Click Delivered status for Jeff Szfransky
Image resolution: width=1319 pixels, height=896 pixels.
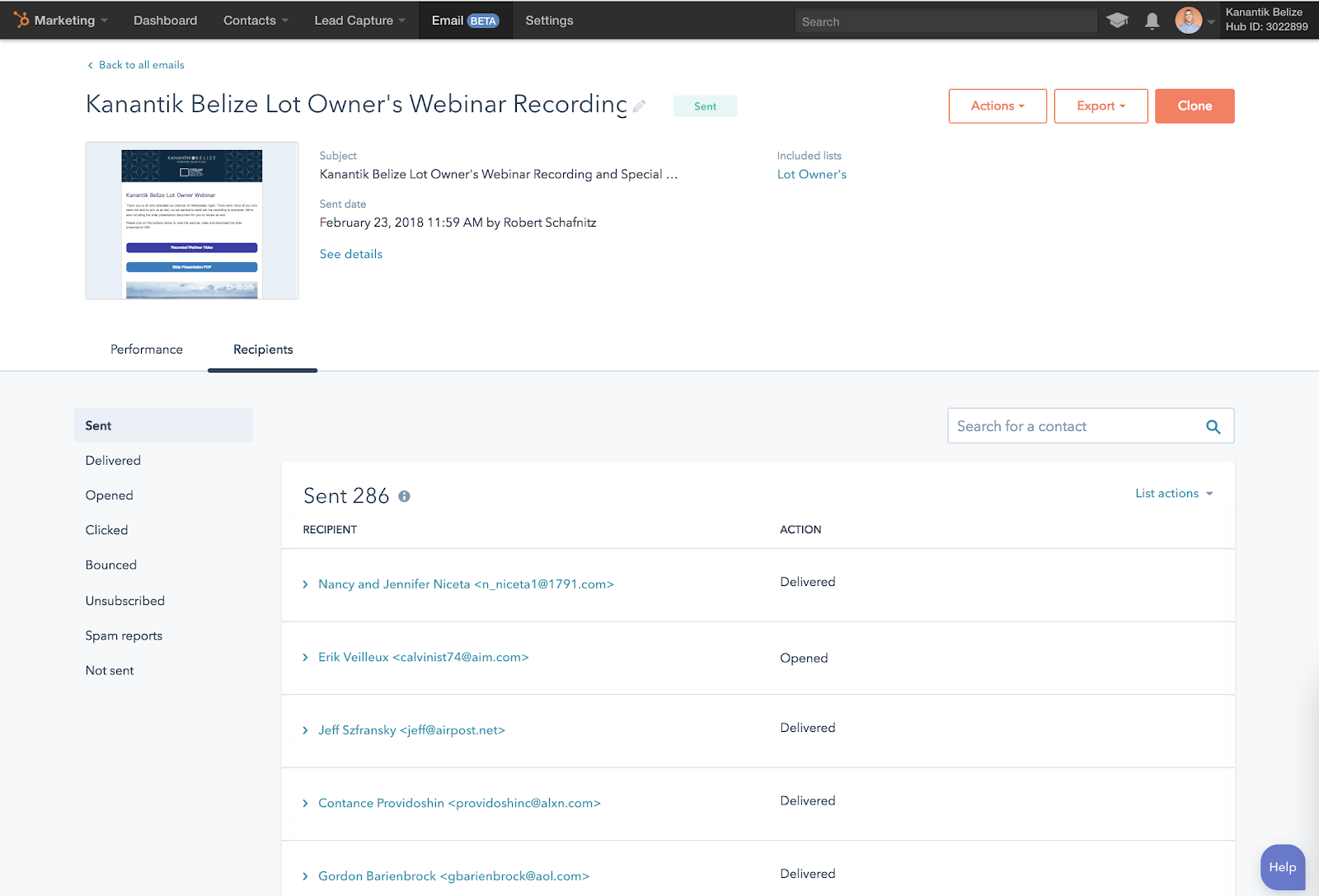[x=807, y=728]
